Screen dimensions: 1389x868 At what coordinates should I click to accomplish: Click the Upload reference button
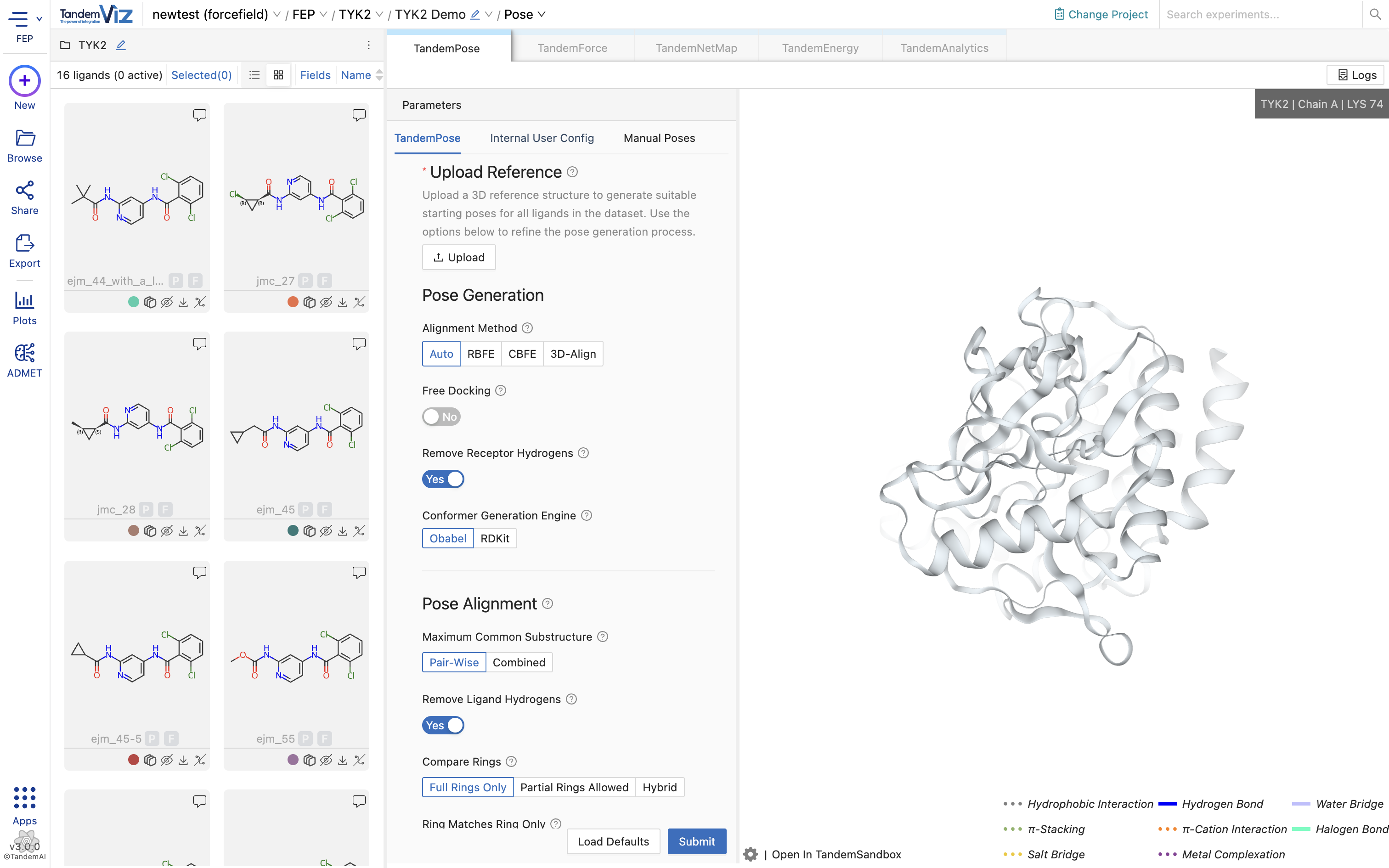pos(458,257)
